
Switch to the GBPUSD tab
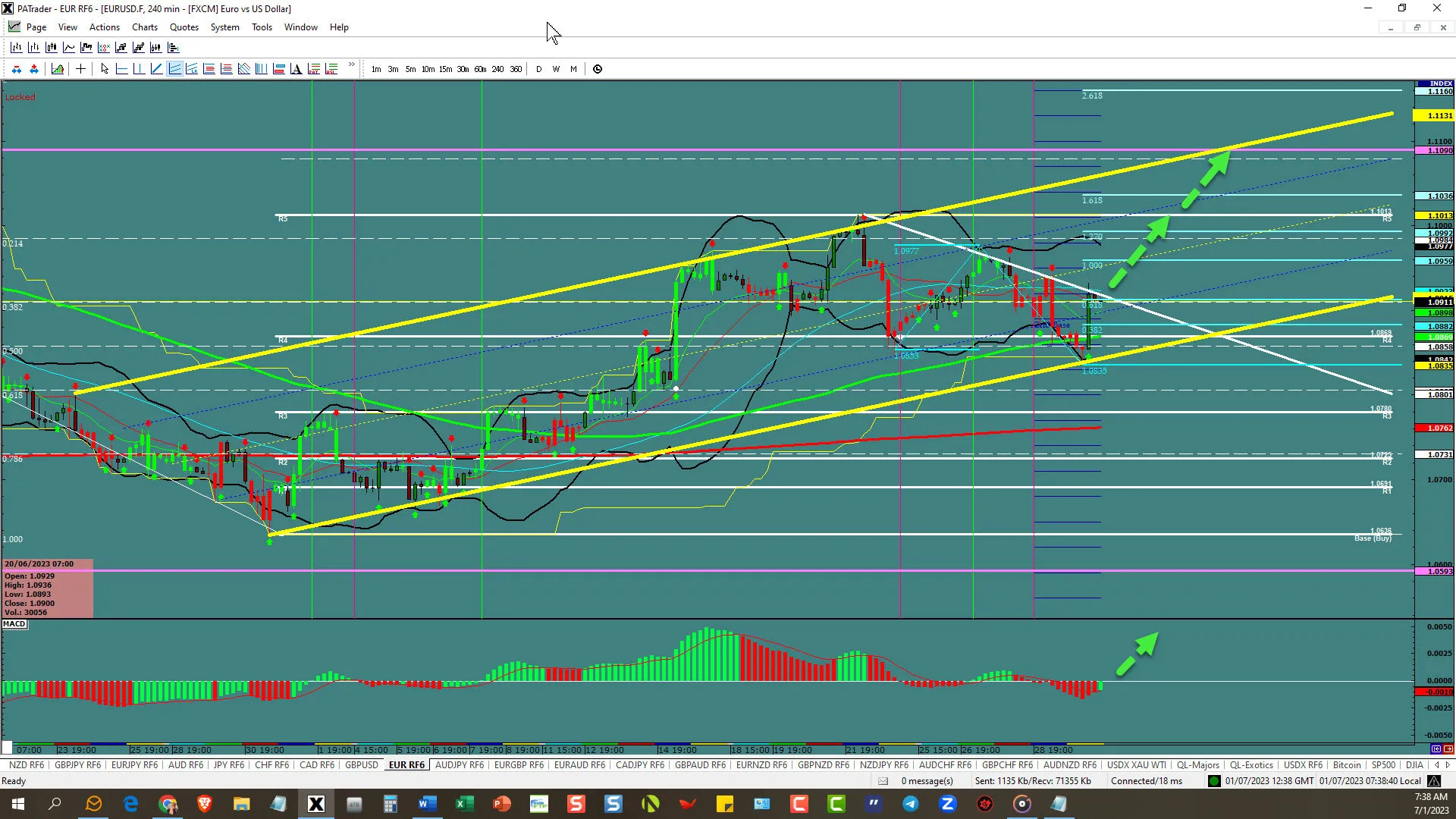pyautogui.click(x=362, y=765)
